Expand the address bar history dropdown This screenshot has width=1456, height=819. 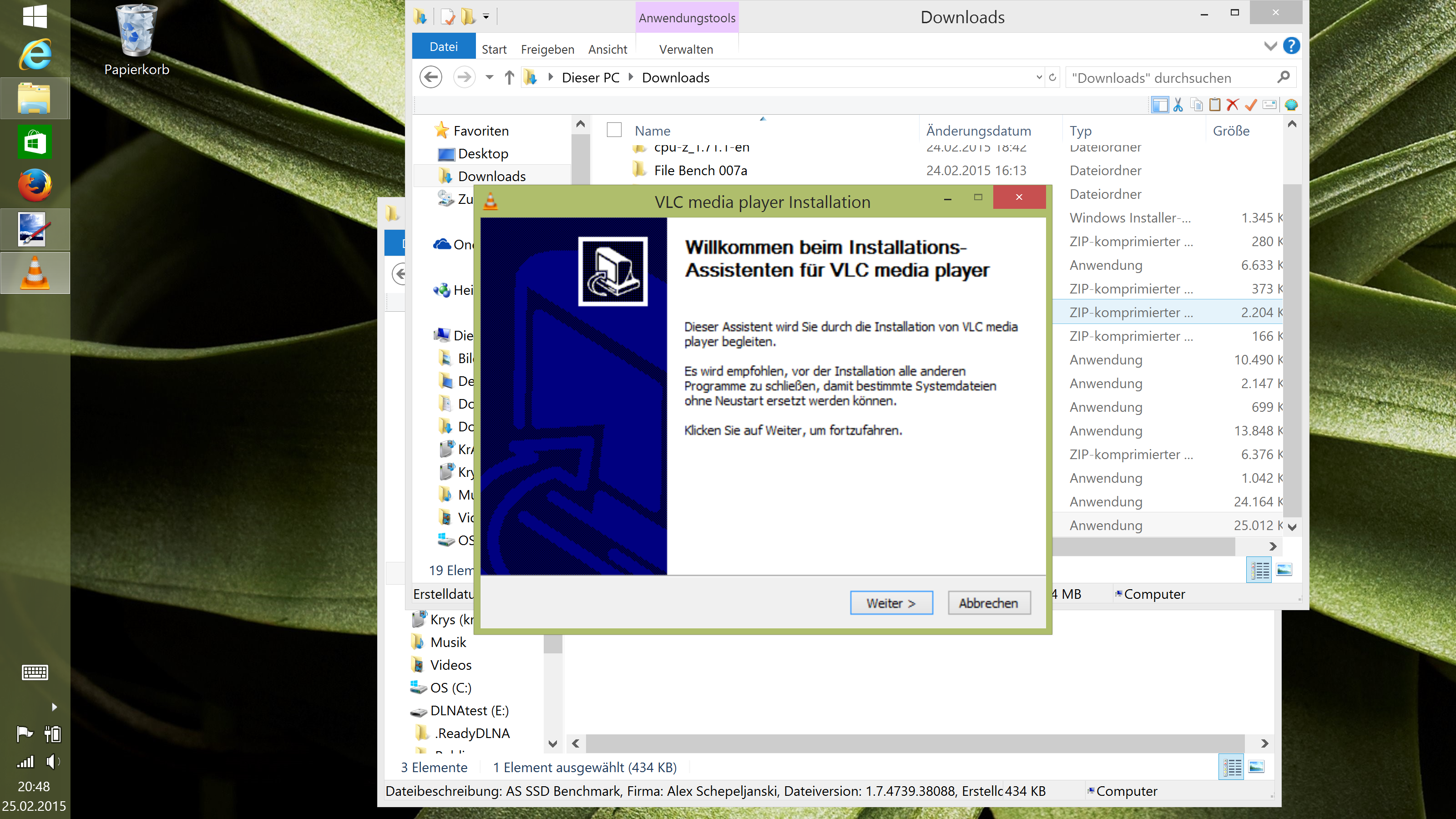1039,77
